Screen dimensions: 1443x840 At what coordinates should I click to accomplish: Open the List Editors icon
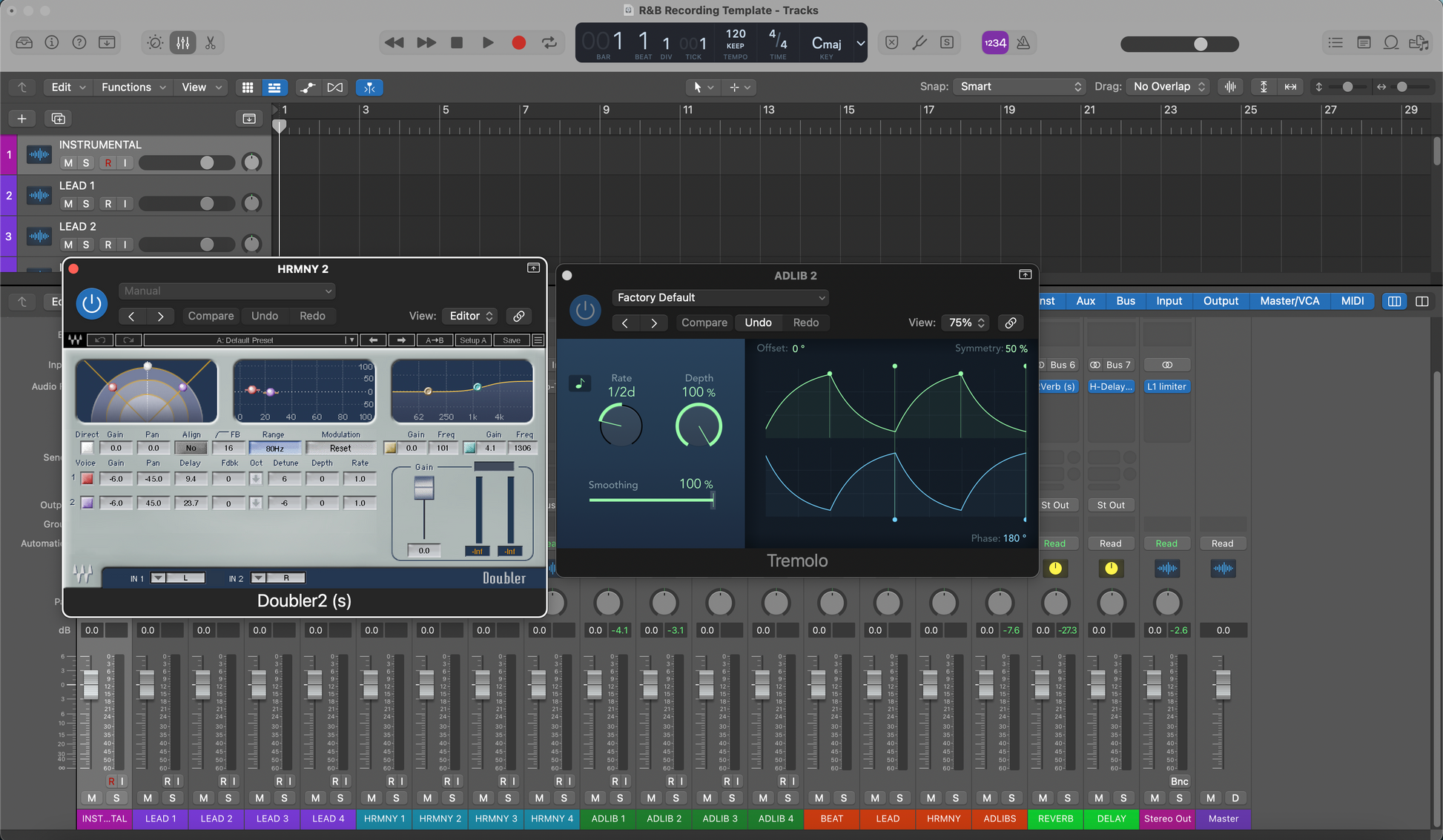[1335, 43]
